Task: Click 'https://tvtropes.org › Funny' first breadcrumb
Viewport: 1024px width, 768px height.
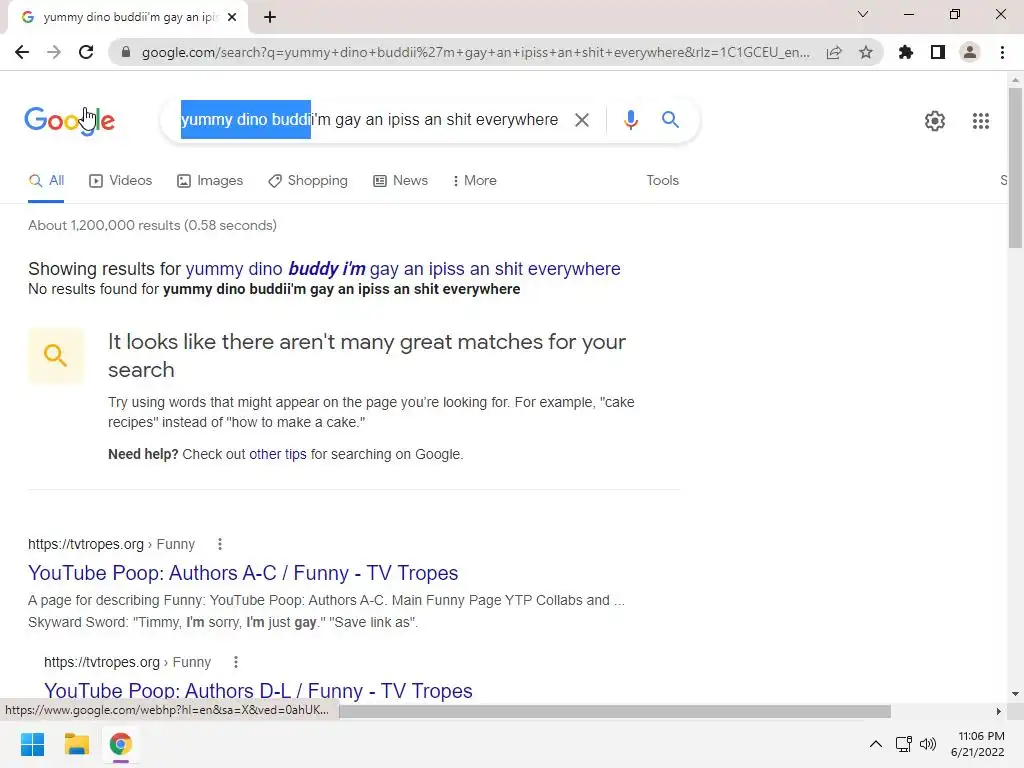Action: point(112,544)
